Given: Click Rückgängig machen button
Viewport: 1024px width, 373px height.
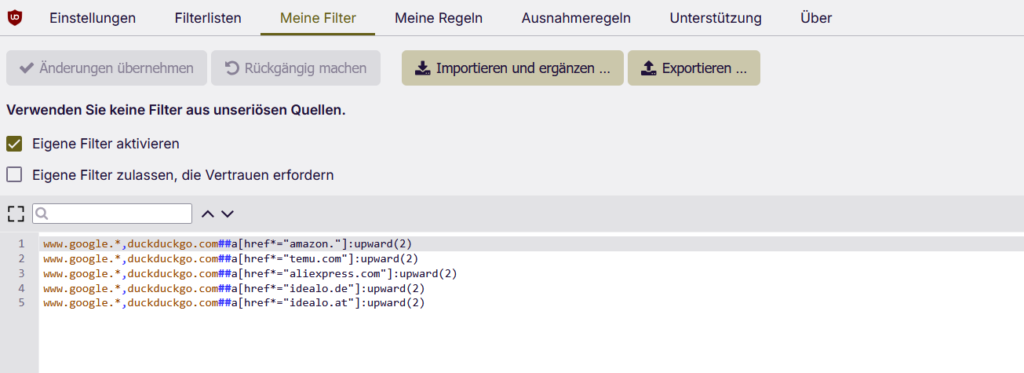Looking at the screenshot, I should [295, 68].
